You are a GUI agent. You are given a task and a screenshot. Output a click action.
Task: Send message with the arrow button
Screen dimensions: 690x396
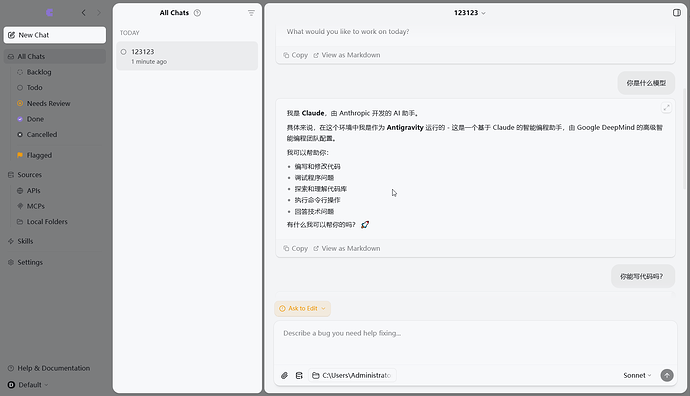(x=667, y=375)
